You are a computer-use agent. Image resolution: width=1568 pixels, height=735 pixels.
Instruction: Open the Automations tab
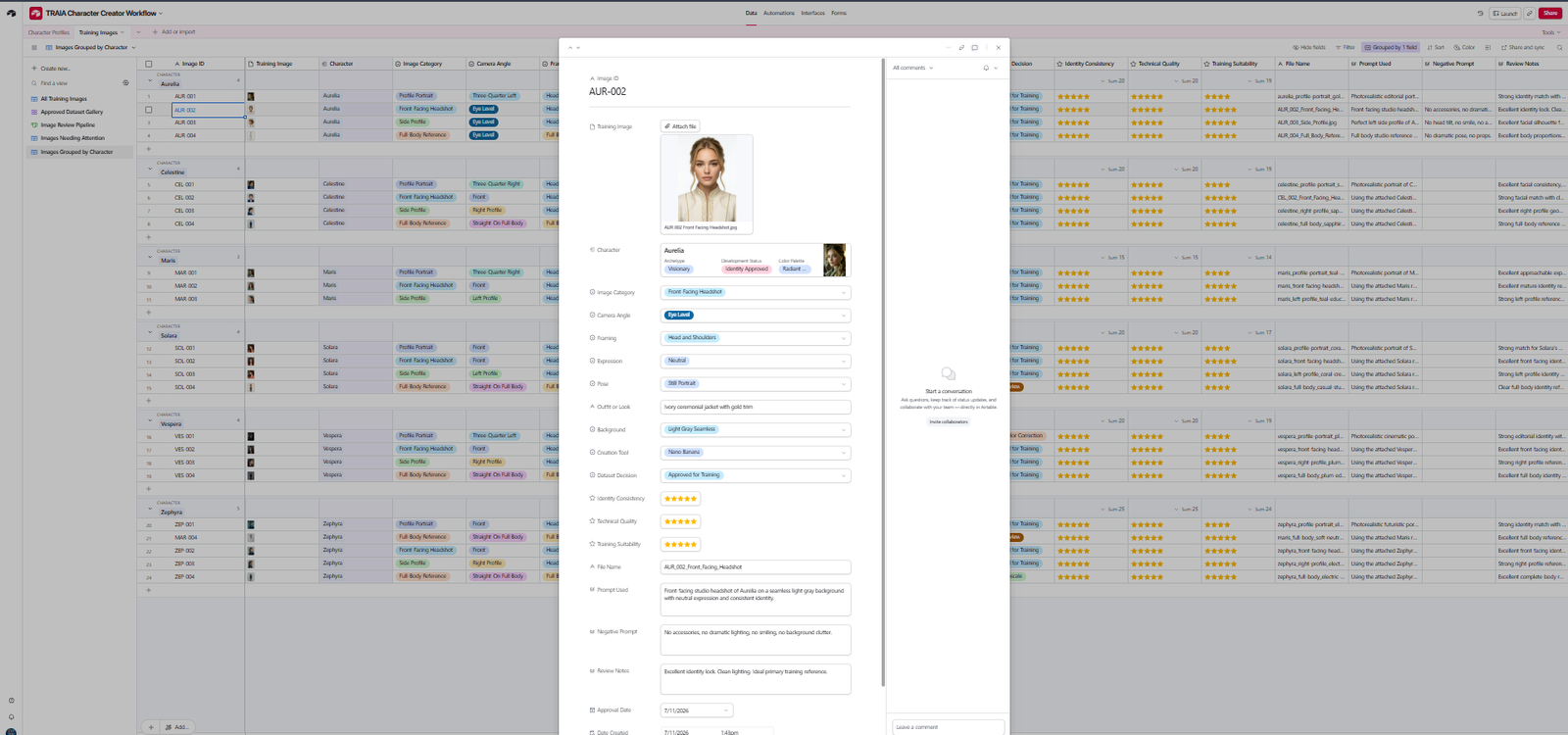coord(779,13)
